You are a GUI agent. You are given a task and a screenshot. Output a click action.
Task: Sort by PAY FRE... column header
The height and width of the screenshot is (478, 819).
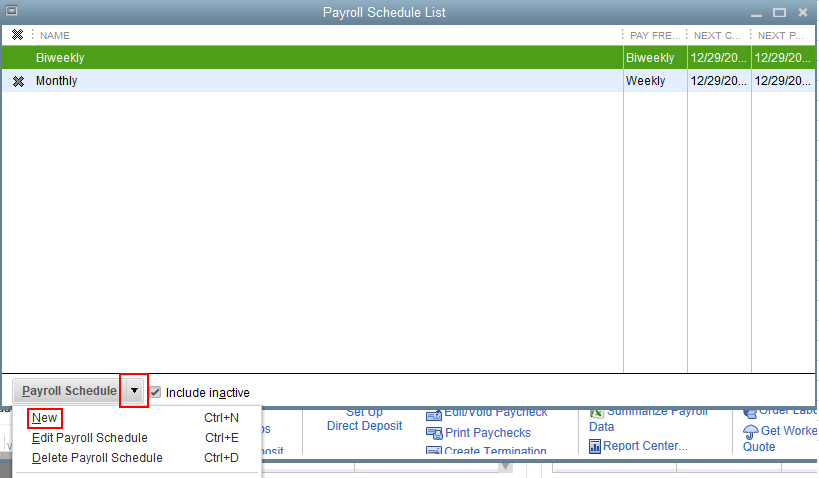(x=655, y=36)
